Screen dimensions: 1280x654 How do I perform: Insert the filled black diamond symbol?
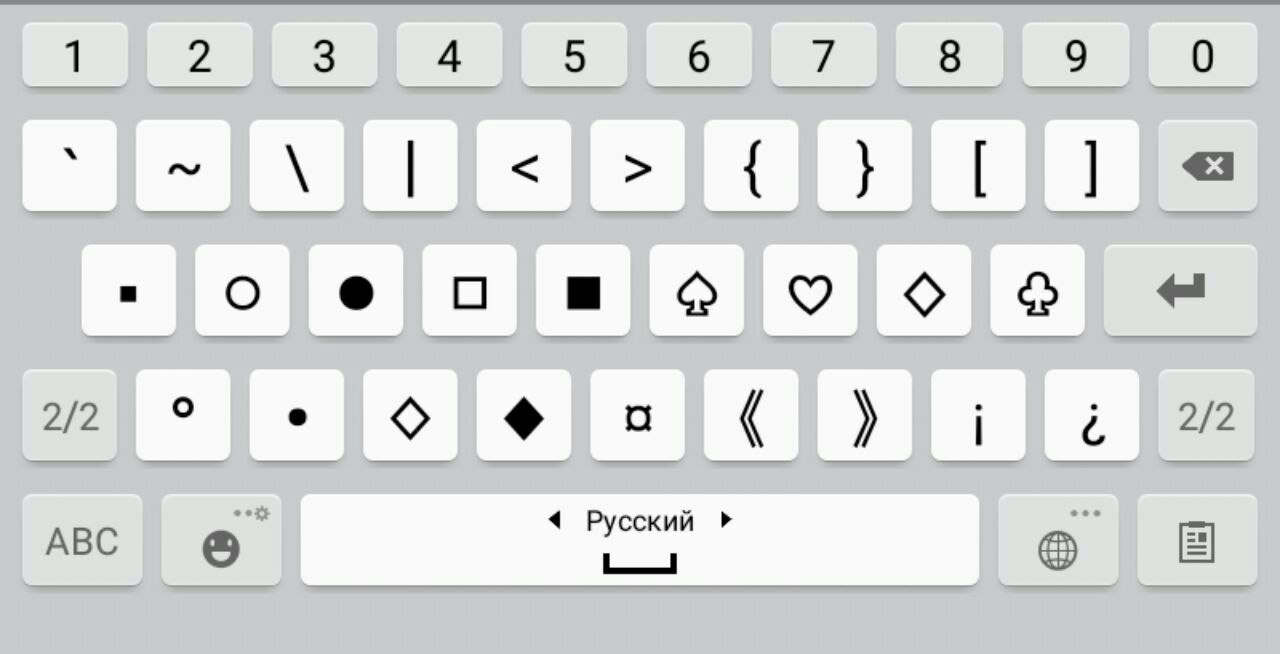click(x=523, y=416)
